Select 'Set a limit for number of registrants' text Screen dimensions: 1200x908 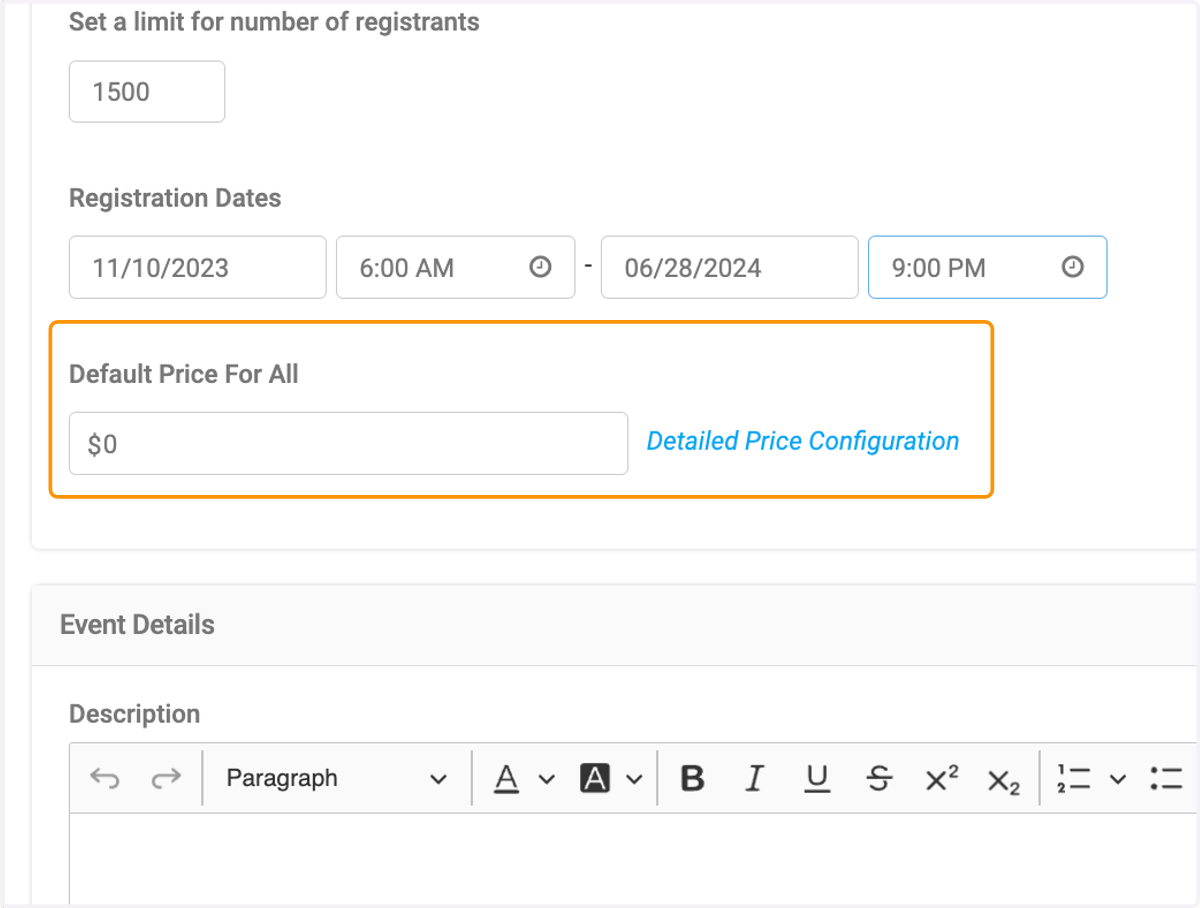[274, 22]
